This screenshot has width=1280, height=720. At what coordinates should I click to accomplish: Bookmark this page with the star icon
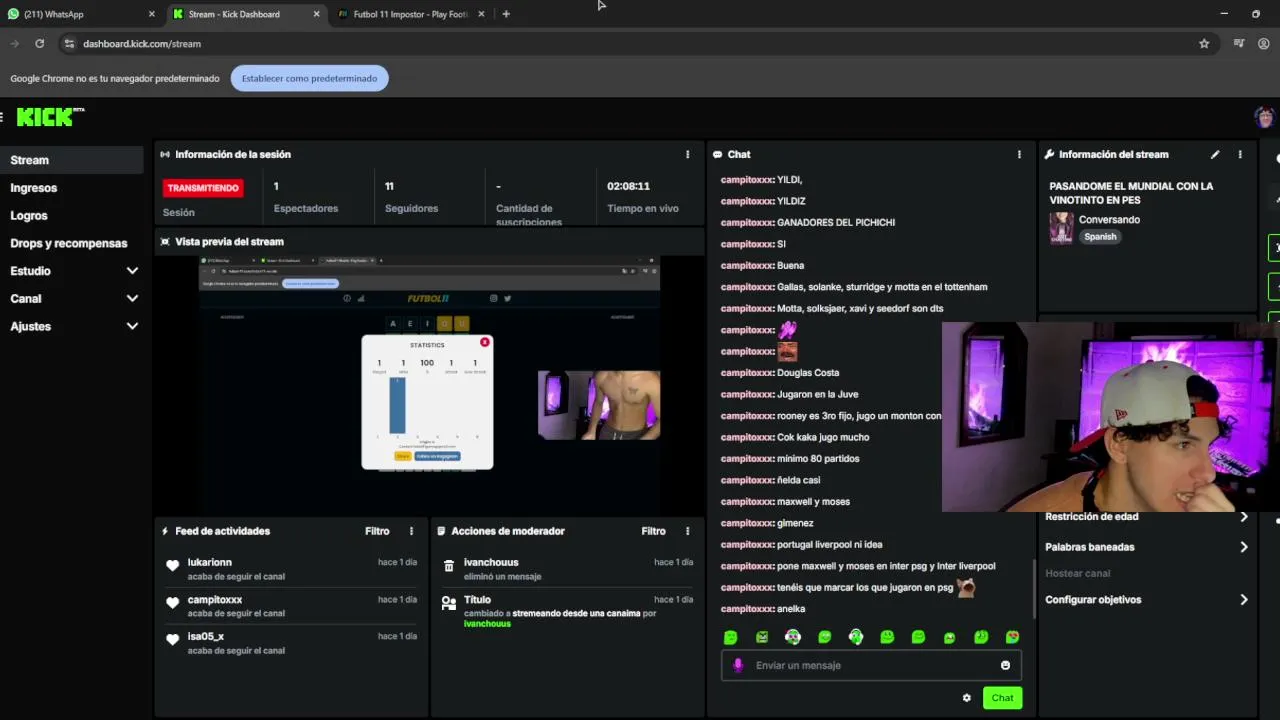[x=1204, y=43]
